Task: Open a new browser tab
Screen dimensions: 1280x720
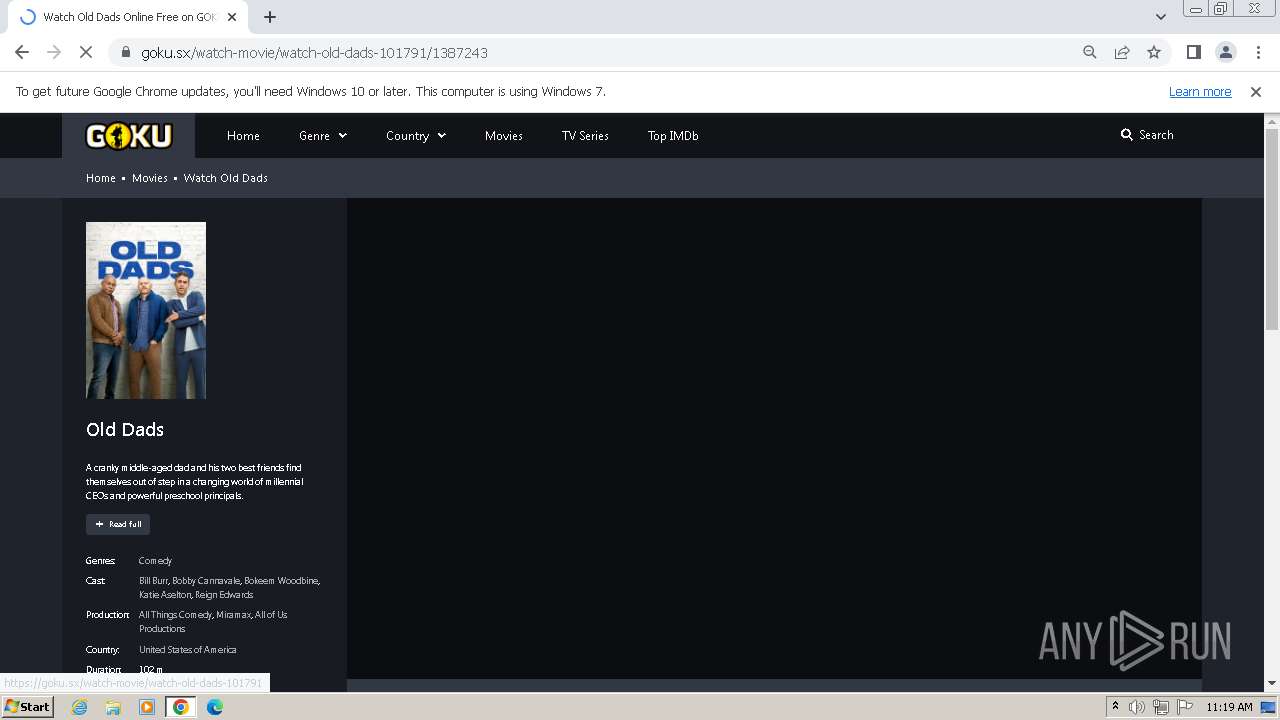Action: coord(270,17)
